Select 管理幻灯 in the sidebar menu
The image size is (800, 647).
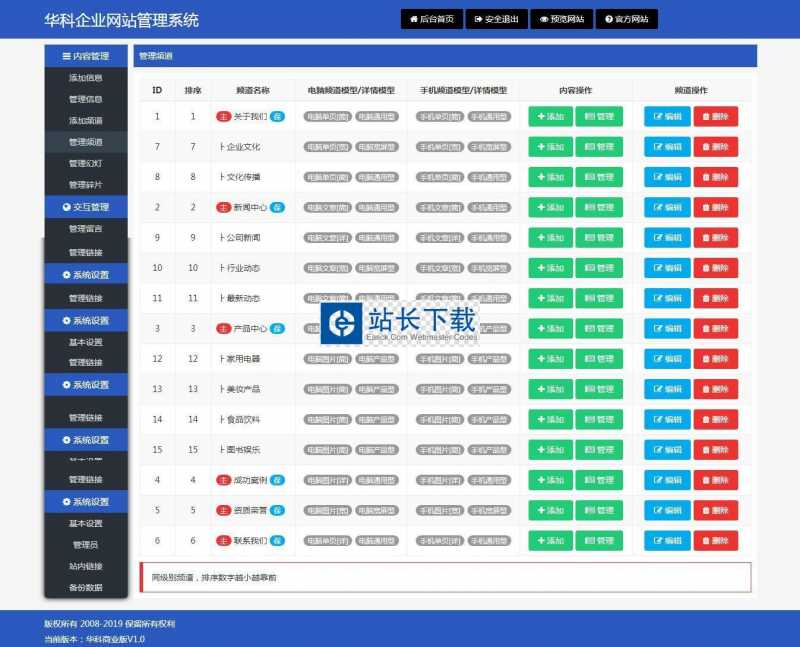tap(86, 163)
